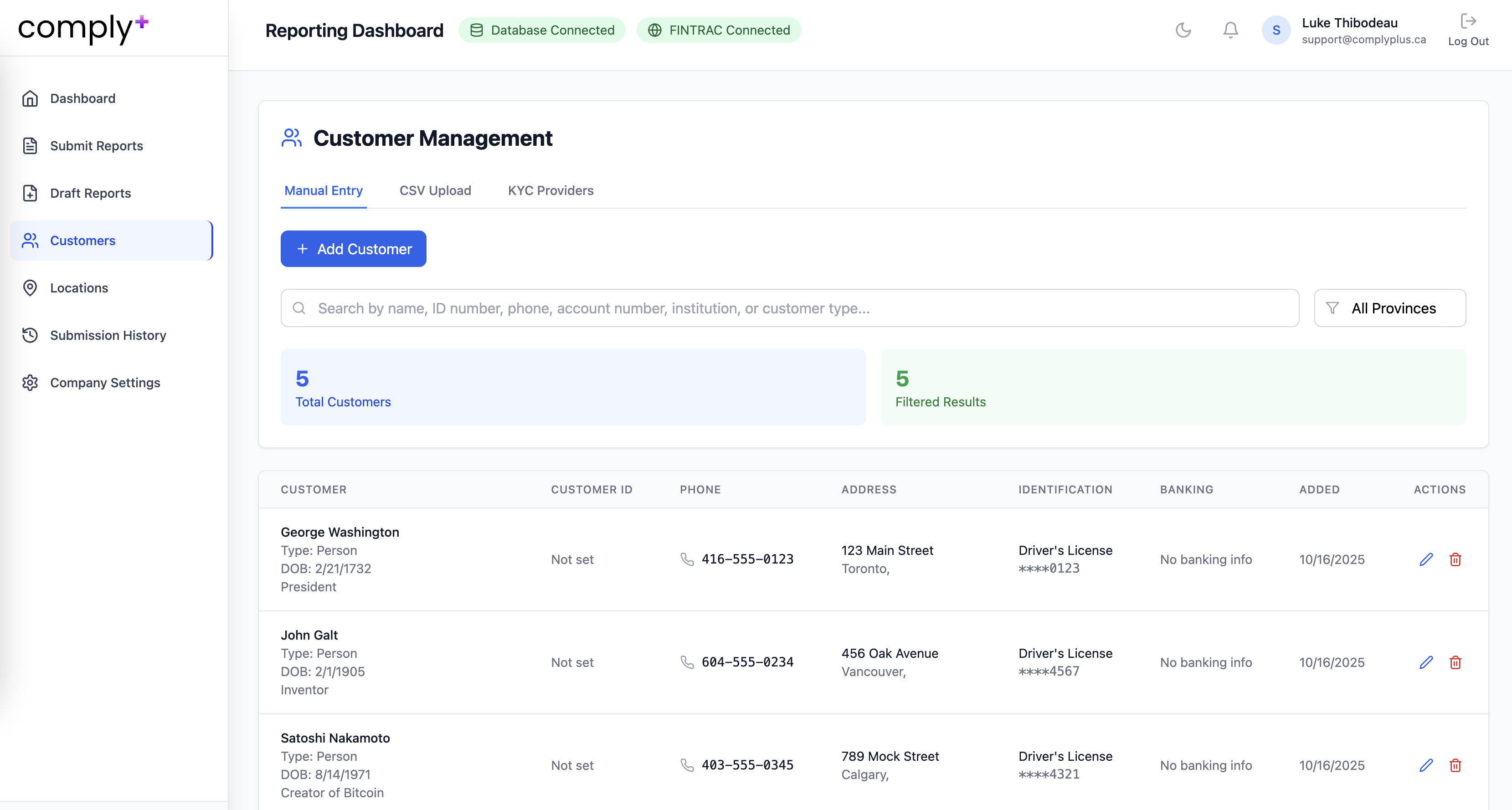
Task: Switch to the CSV Upload tab
Action: pyautogui.click(x=435, y=190)
